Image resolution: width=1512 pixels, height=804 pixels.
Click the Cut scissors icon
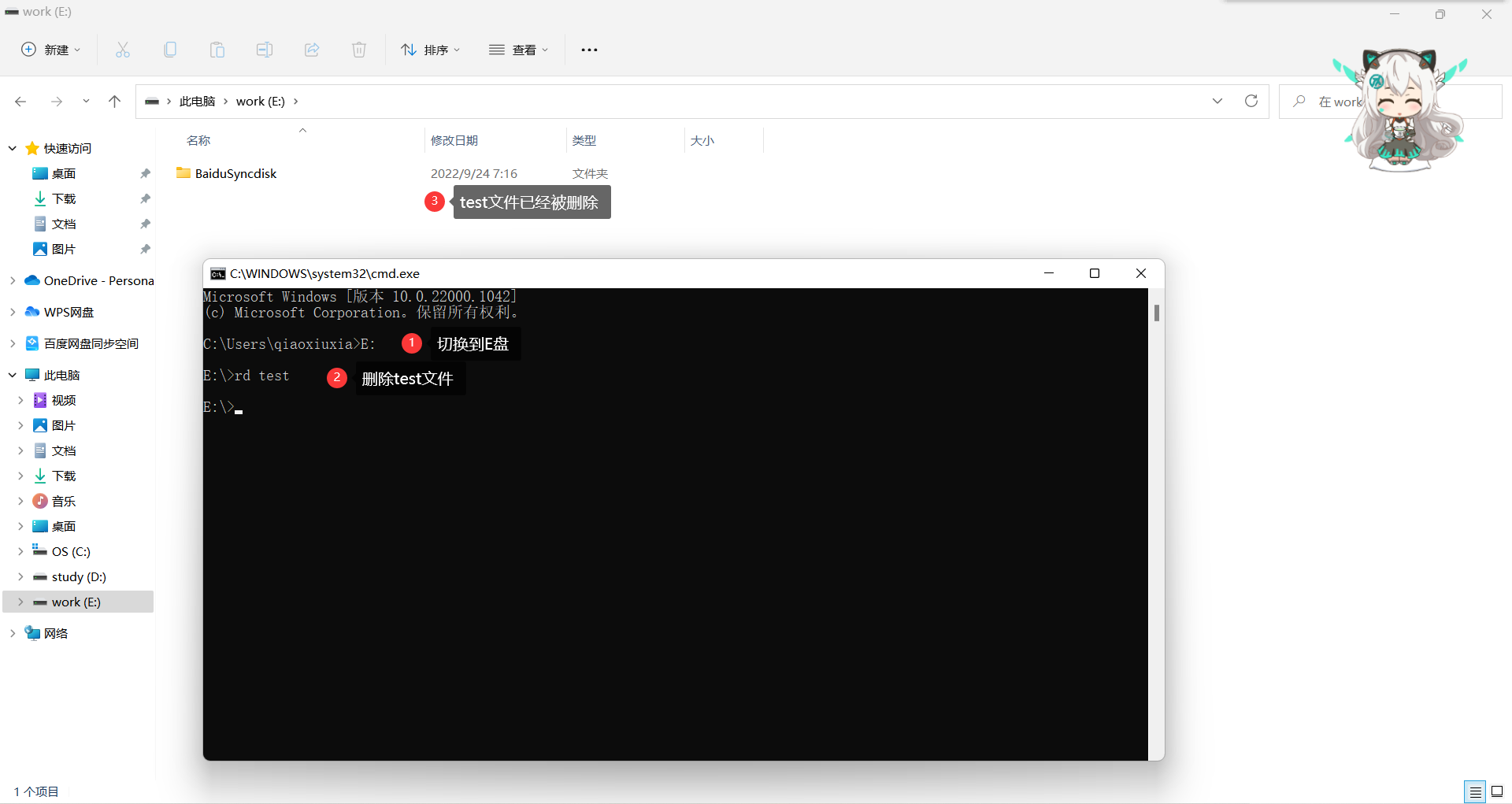[123, 50]
